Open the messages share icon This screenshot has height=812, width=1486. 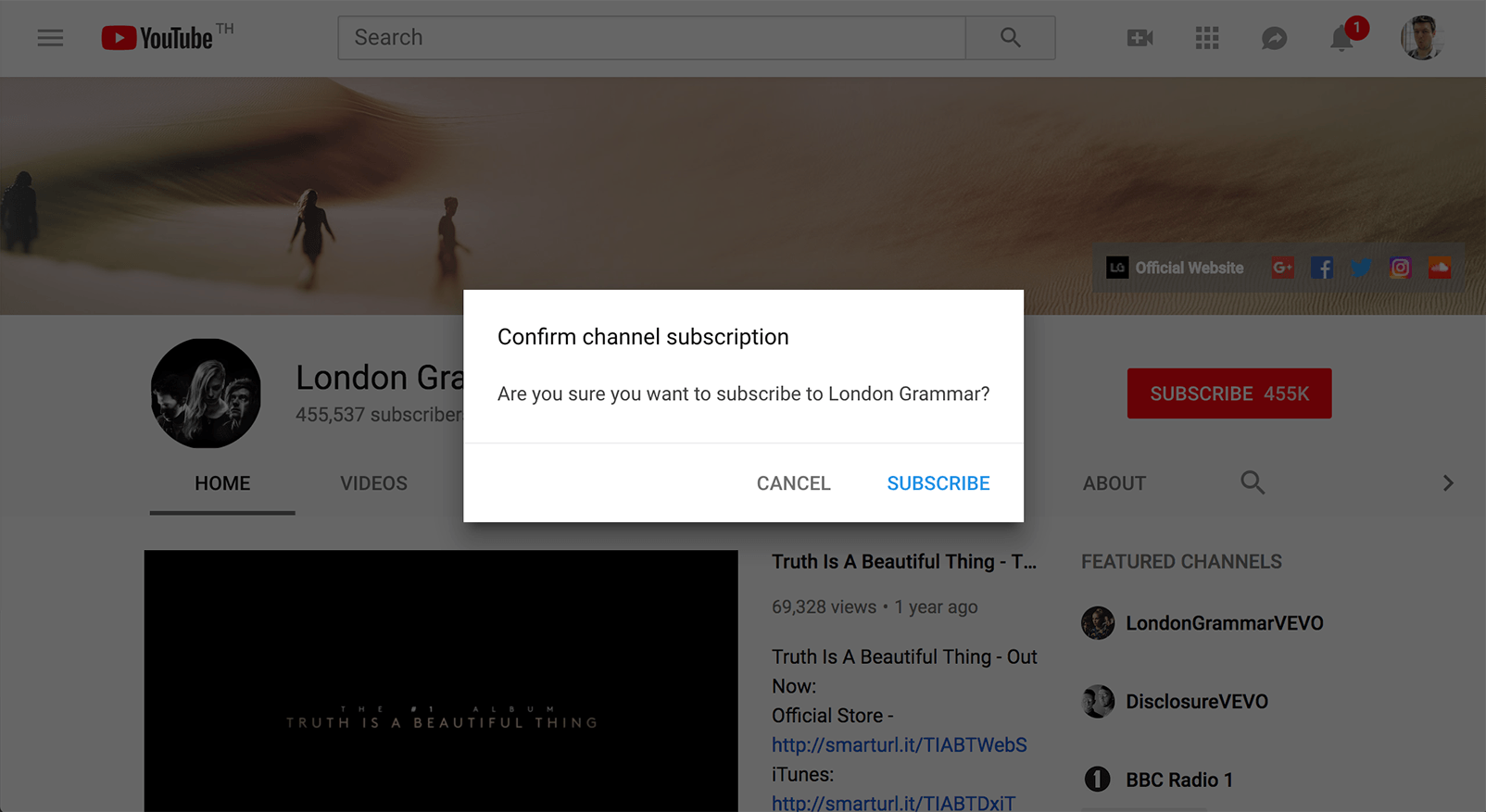pos(1274,38)
